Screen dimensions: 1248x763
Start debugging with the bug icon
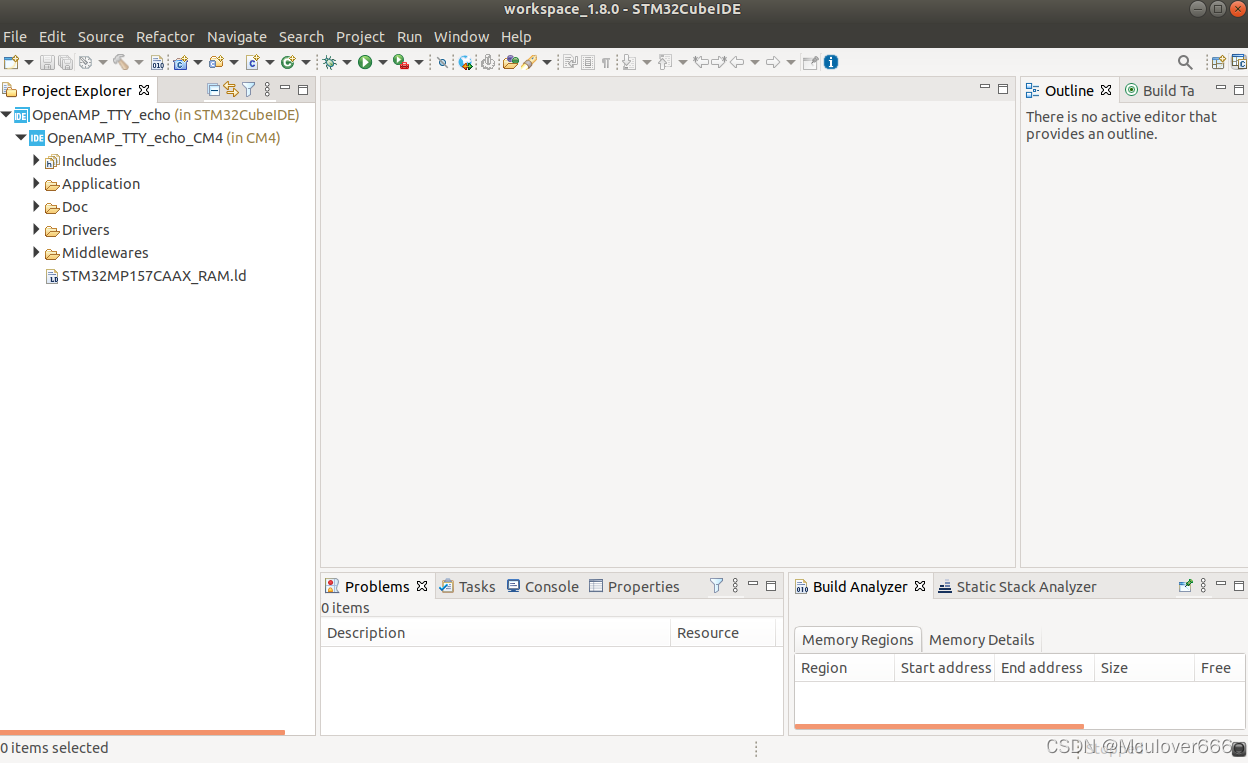click(329, 62)
